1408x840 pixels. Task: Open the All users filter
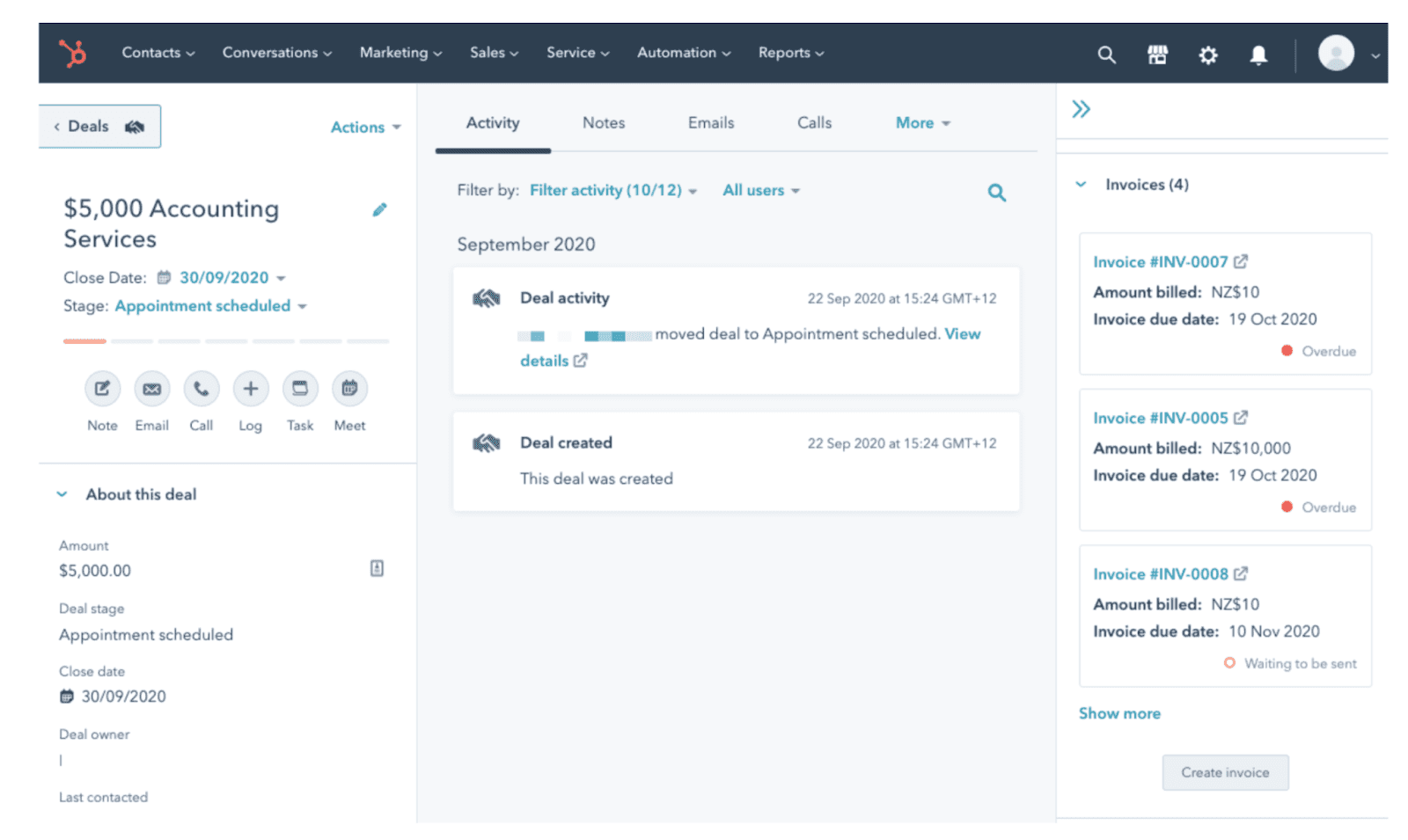(x=761, y=190)
